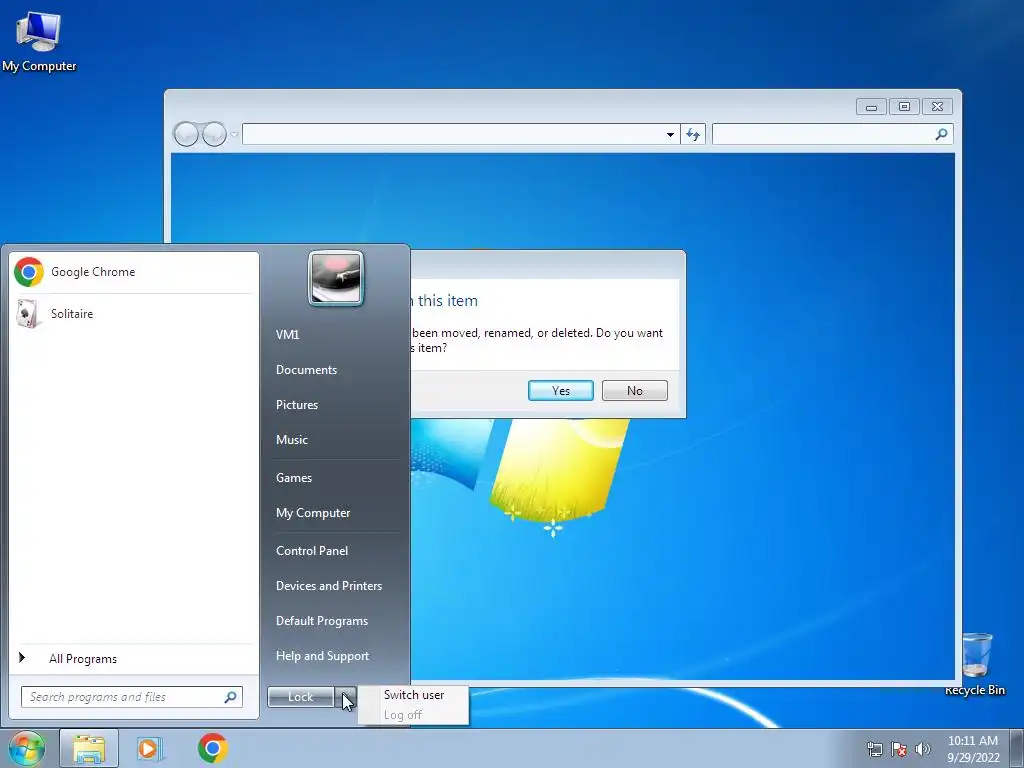The height and width of the screenshot is (768, 1024).
Task: Toggle the arrow next to Lock
Action: (345, 697)
